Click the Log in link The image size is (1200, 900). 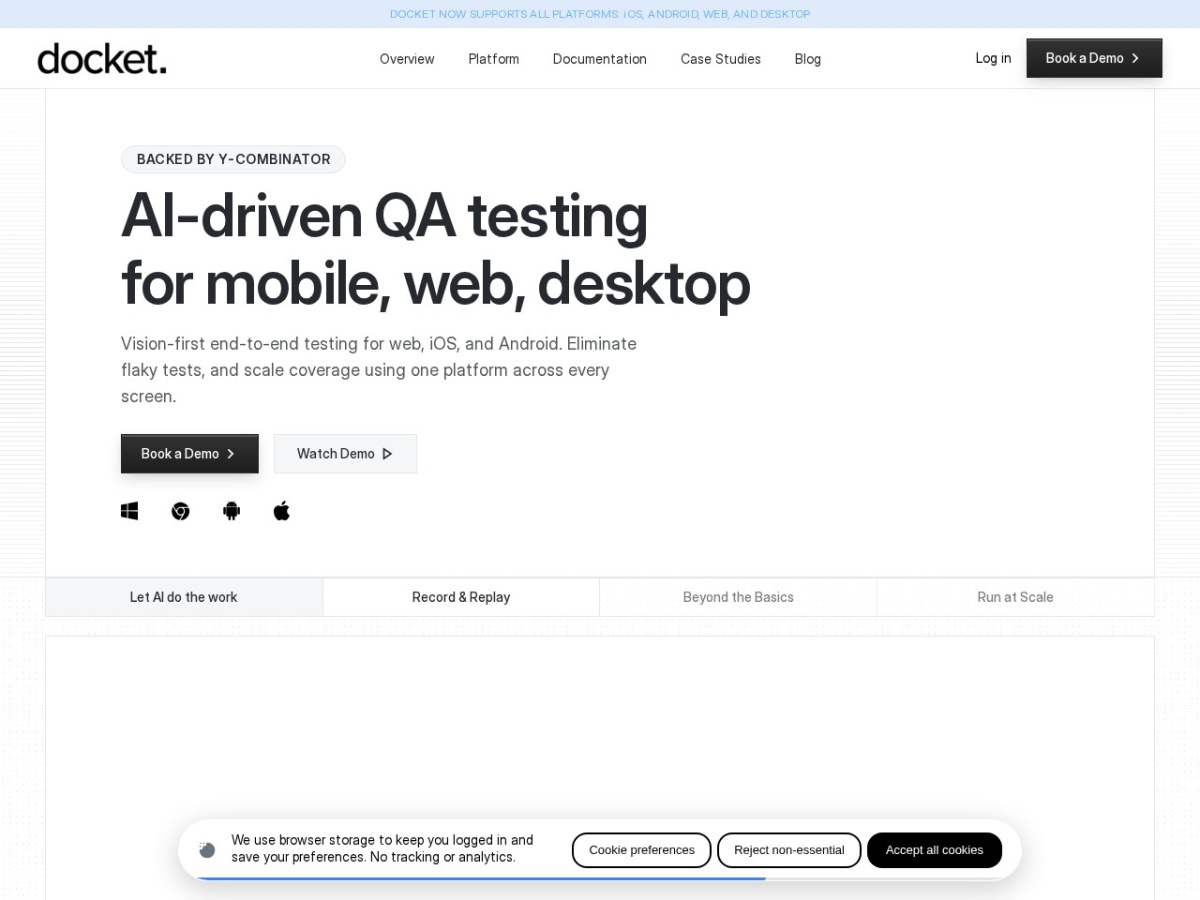click(x=993, y=58)
